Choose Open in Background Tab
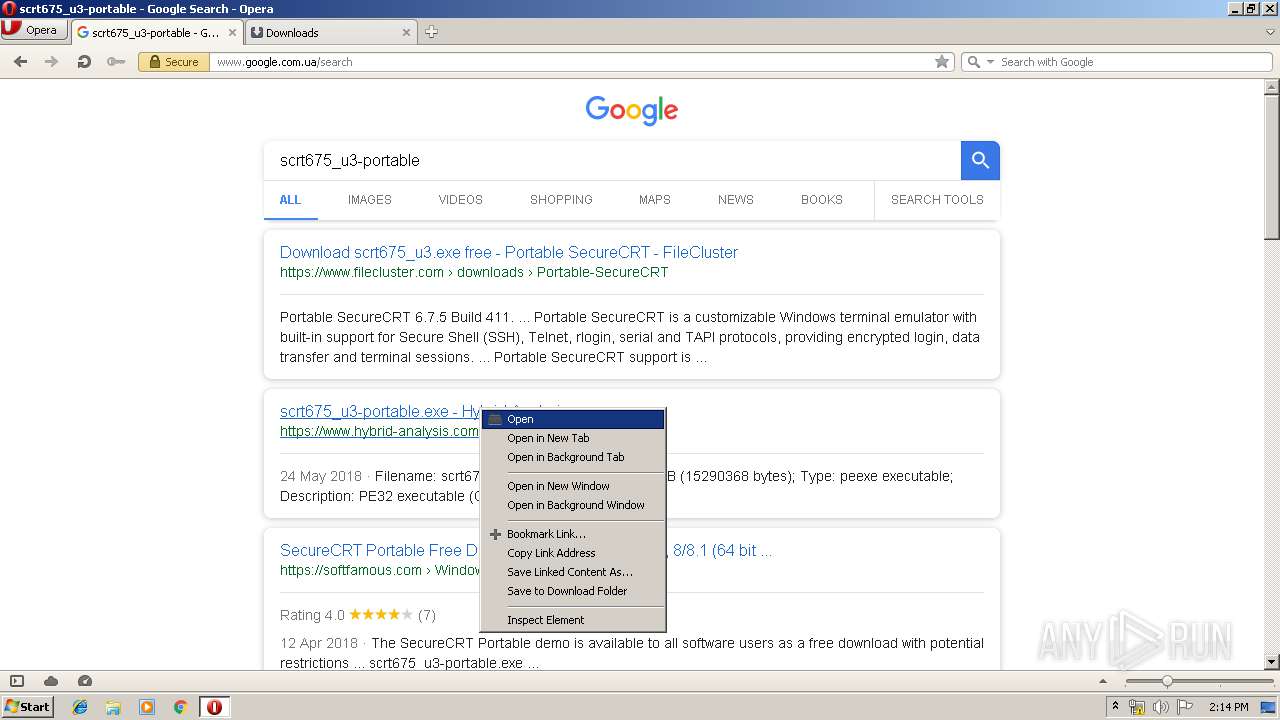Image resolution: width=1280 pixels, height=720 pixels. [573, 457]
